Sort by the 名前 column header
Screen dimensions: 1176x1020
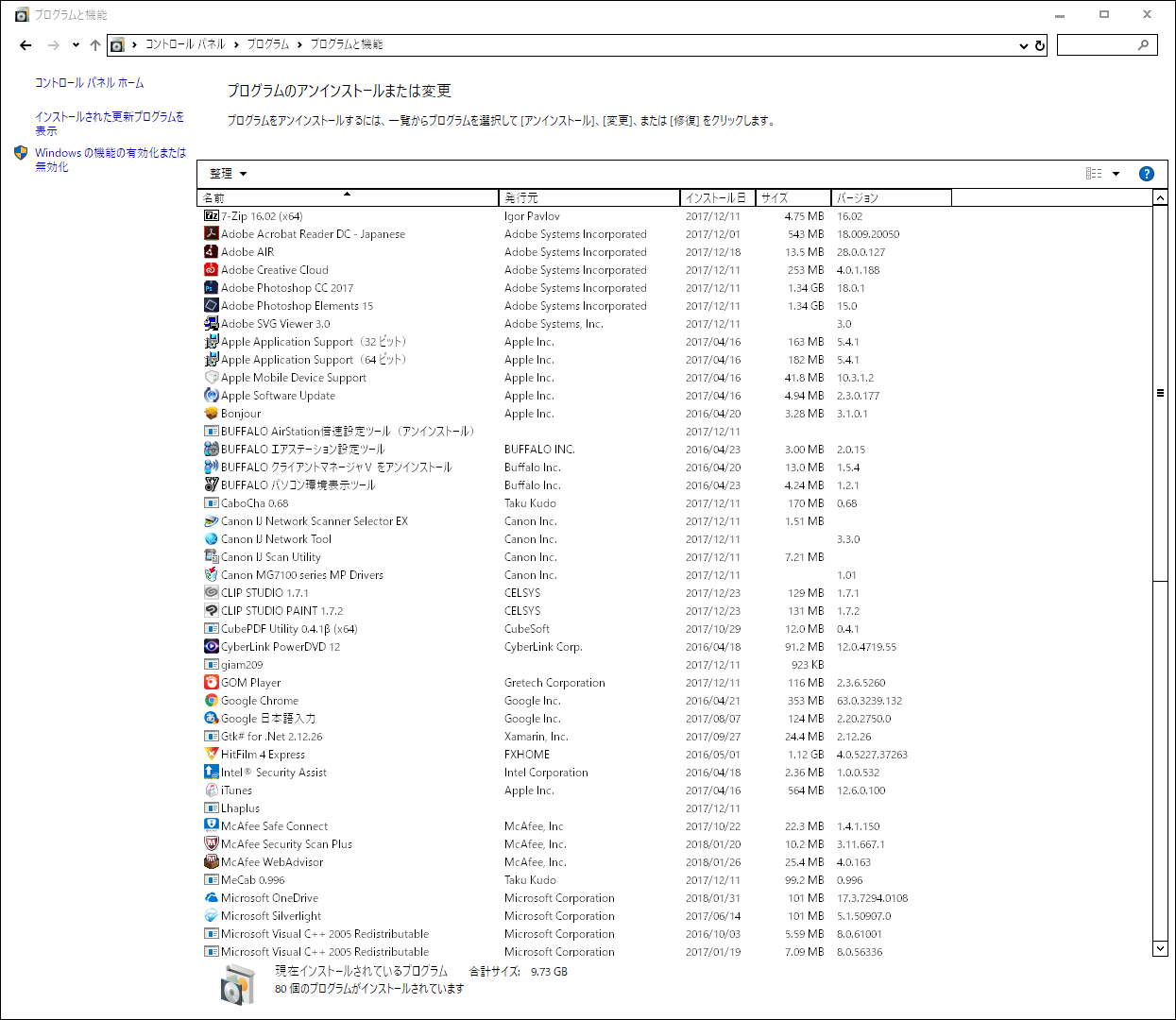(x=349, y=197)
